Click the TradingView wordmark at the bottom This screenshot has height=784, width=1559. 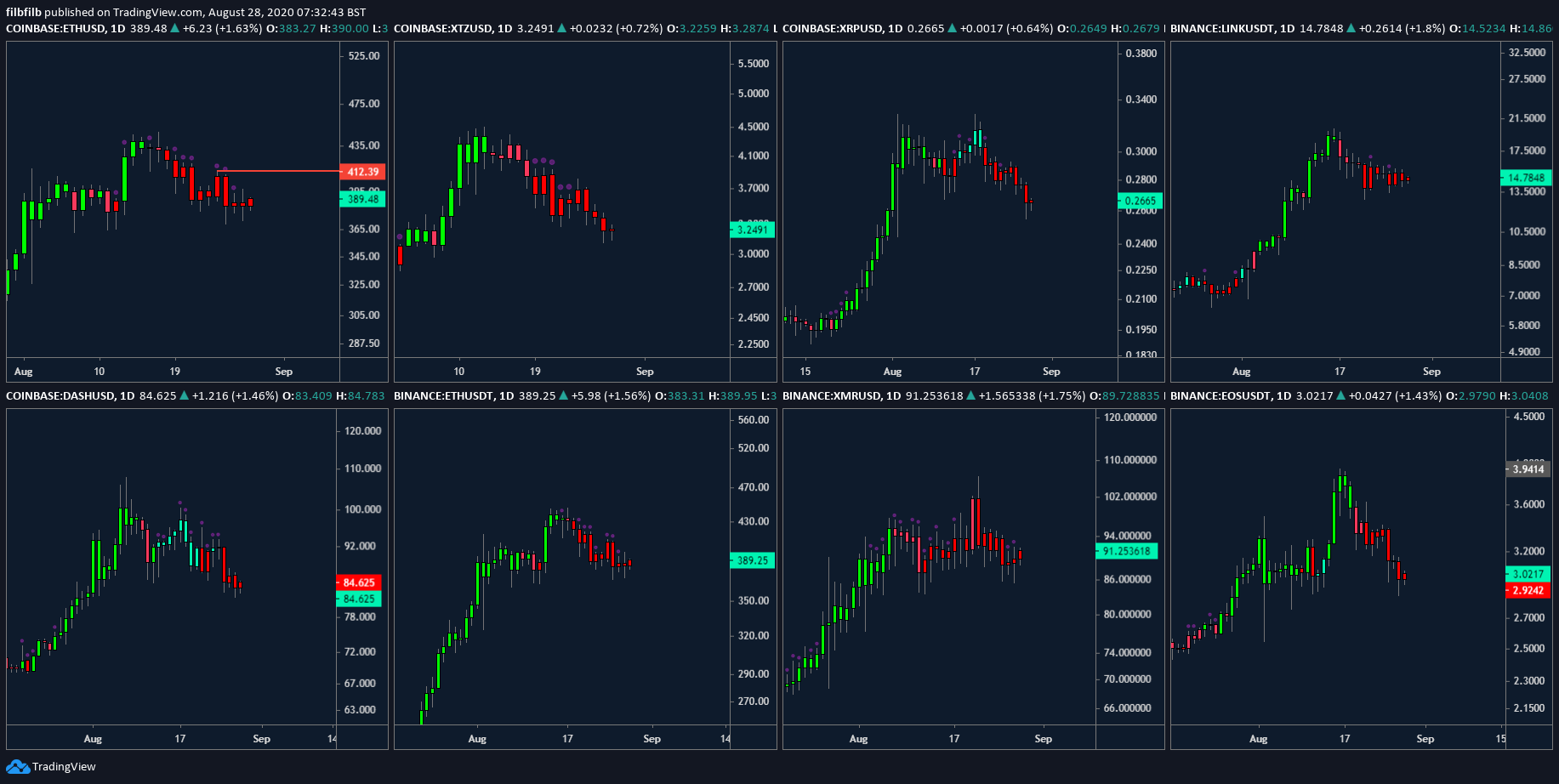pos(64,767)
